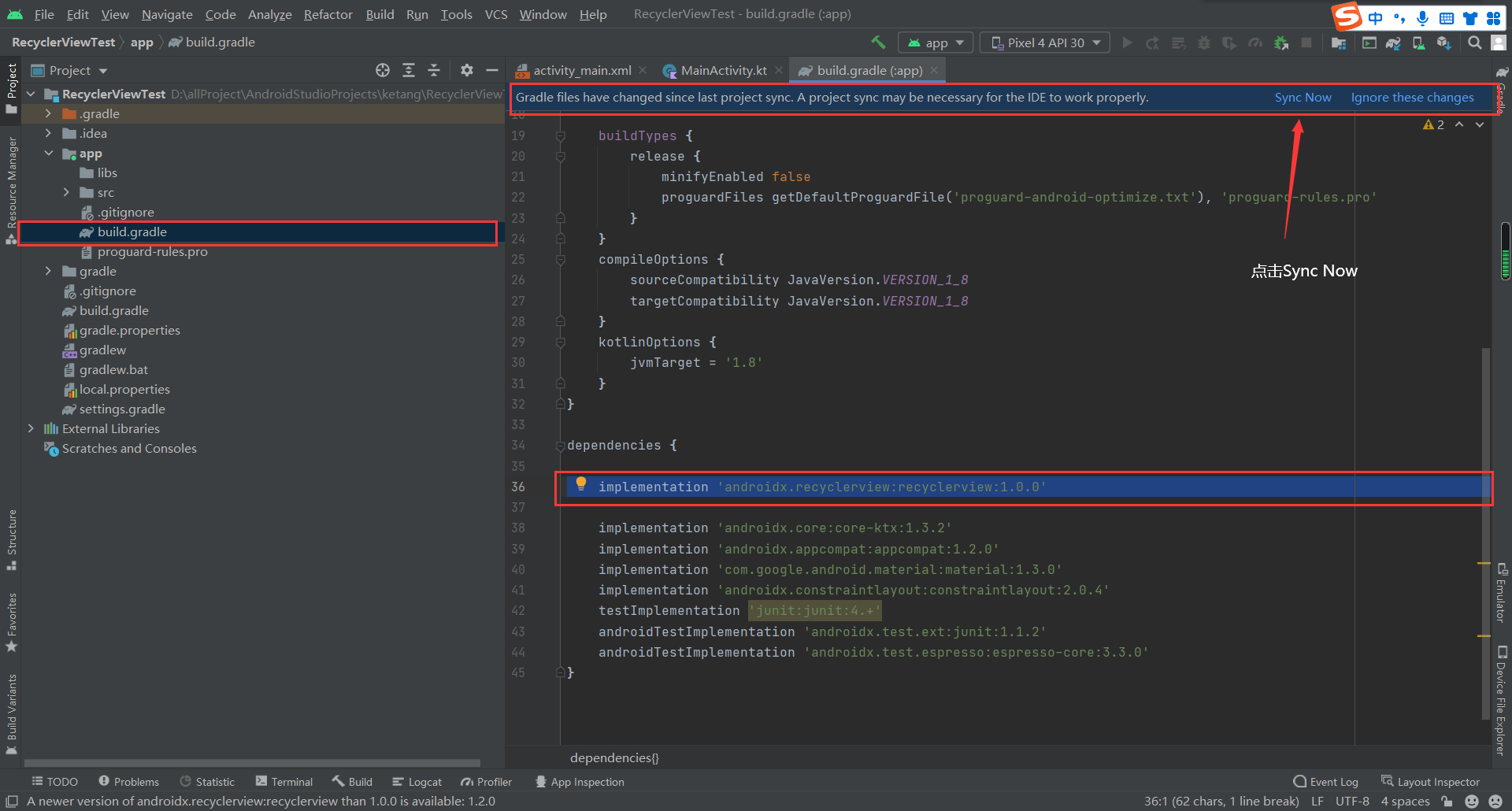Hide the Project panel with minus icon
Image resolution: width=1512 pixels, height=811 pixels.
pos(492,70)
